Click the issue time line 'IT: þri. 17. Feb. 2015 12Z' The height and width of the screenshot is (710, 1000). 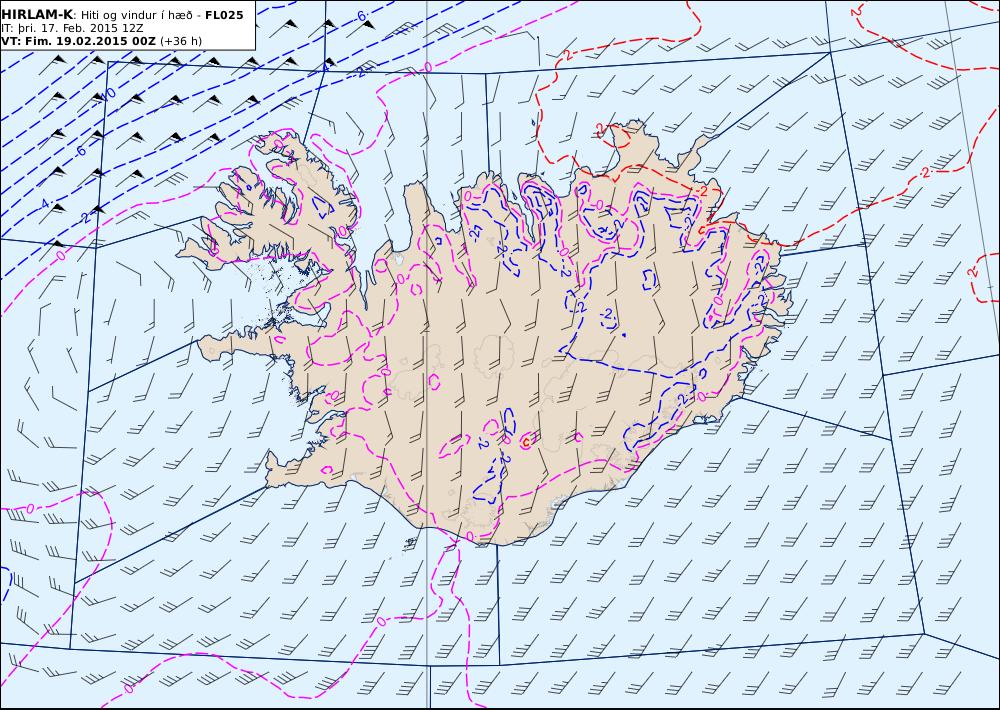click(72, 28)
